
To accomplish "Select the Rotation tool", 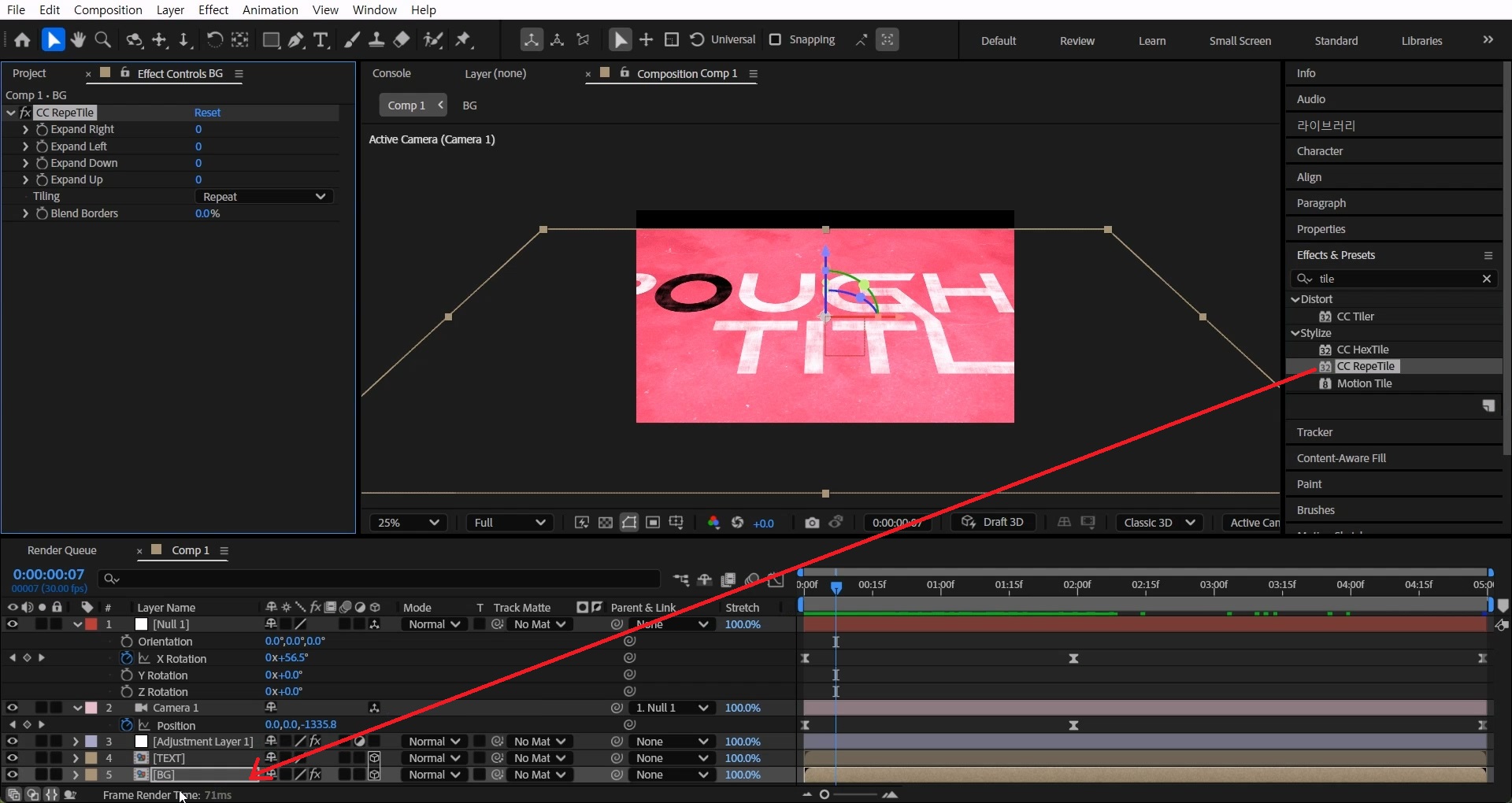I will click(214, 40).
